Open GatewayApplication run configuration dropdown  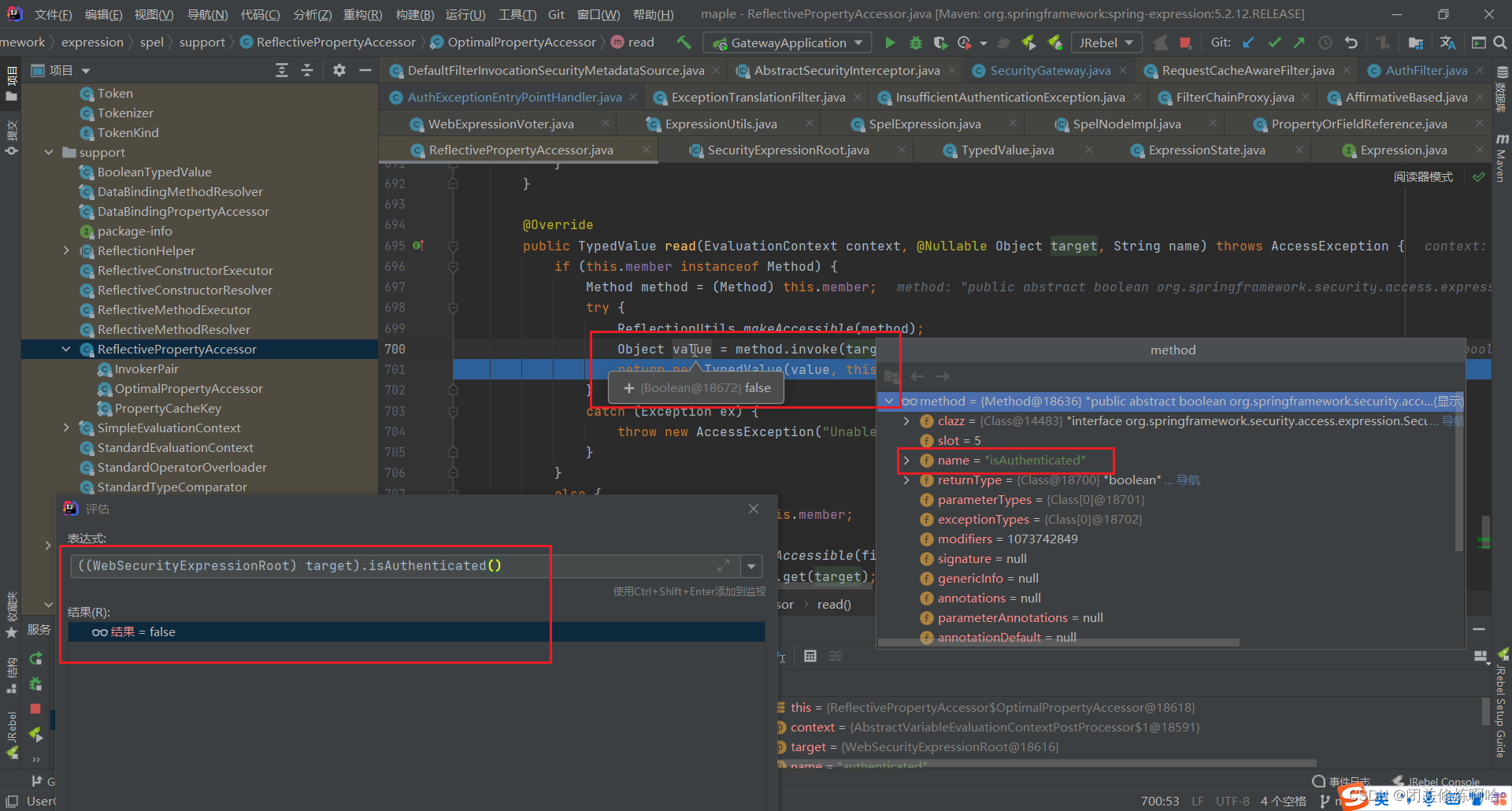tap(787, 43)
